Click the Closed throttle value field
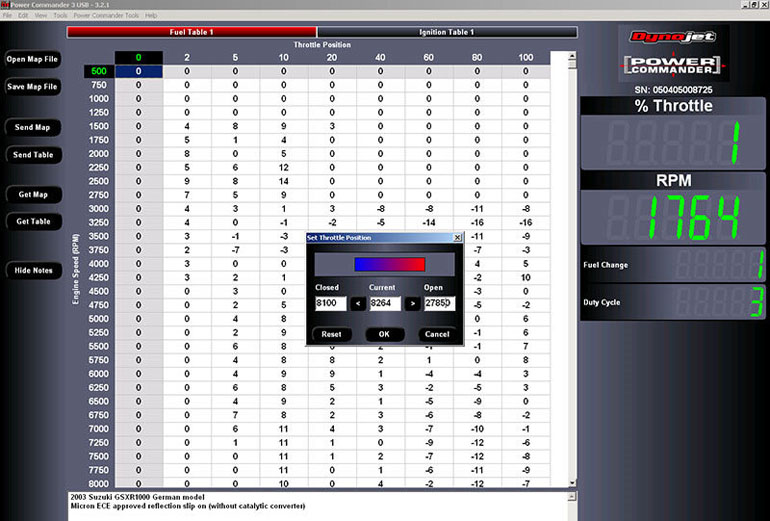Viewport: 770px width, 521px height. tap(330, 303)
